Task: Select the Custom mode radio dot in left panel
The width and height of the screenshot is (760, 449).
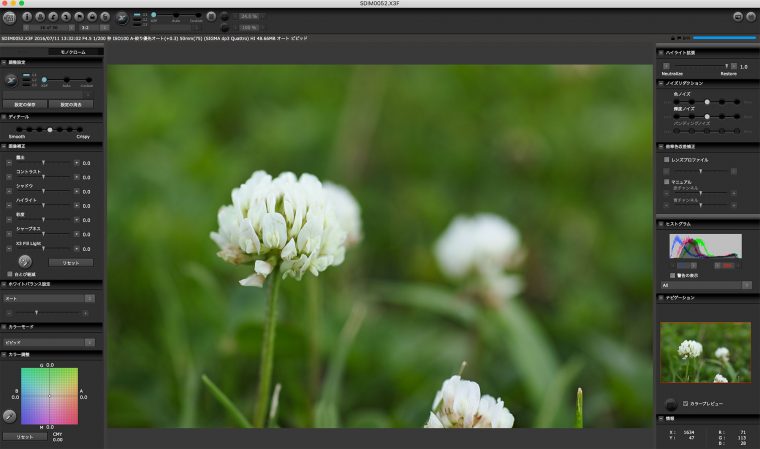Action: click(x=88, y=80)
